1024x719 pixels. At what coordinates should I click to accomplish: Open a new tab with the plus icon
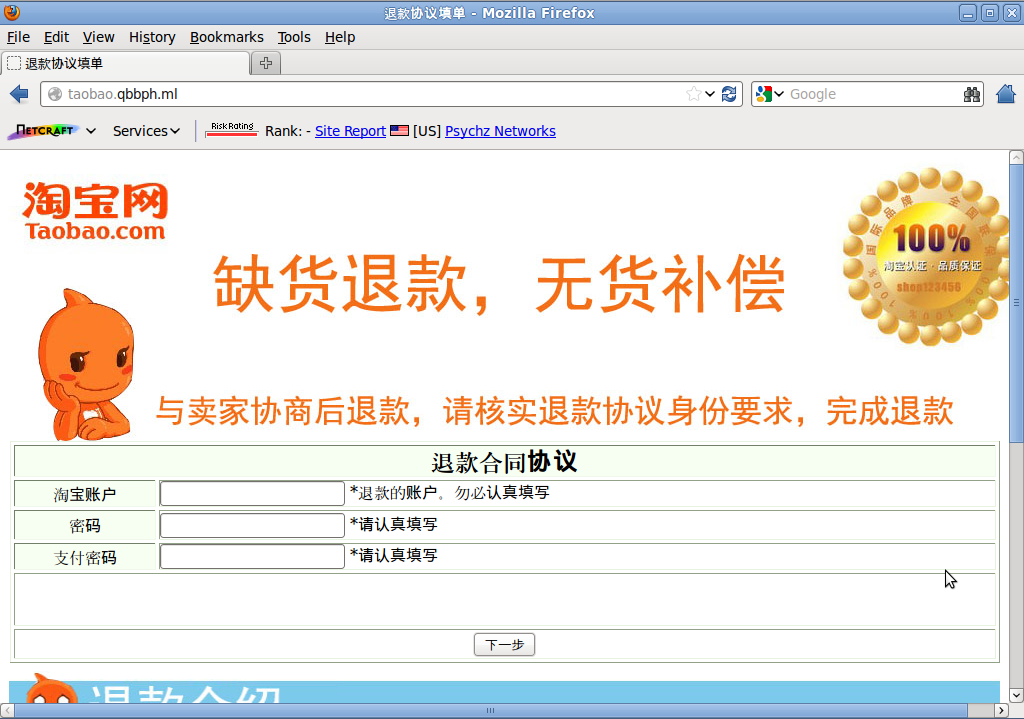pos(266,63)
